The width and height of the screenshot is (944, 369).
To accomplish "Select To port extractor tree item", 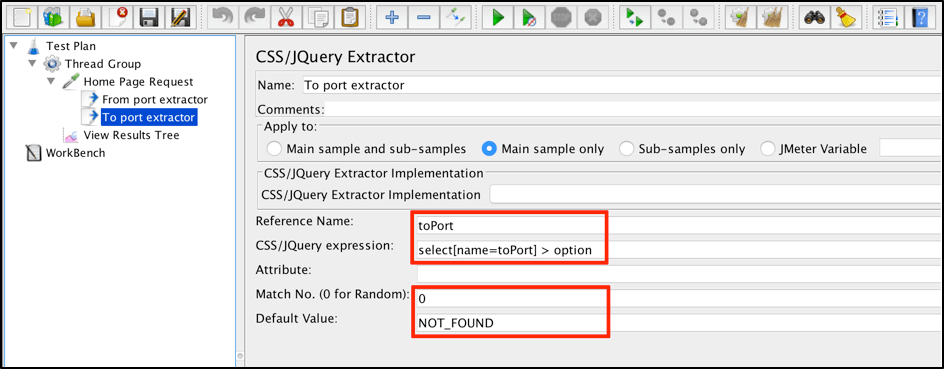I will (x=148, y=117).
